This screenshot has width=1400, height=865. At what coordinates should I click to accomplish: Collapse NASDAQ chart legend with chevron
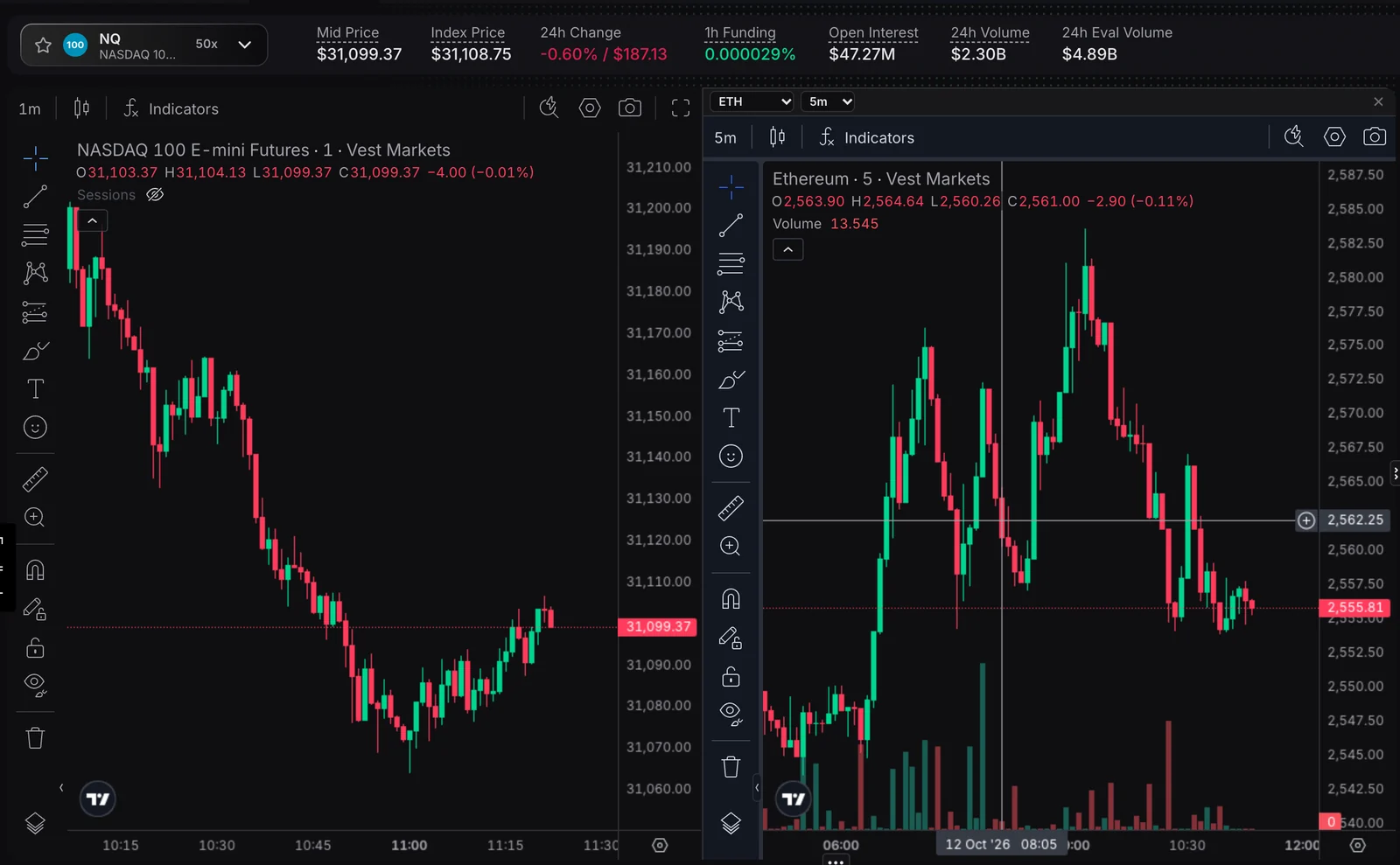[x=92, y=221]
